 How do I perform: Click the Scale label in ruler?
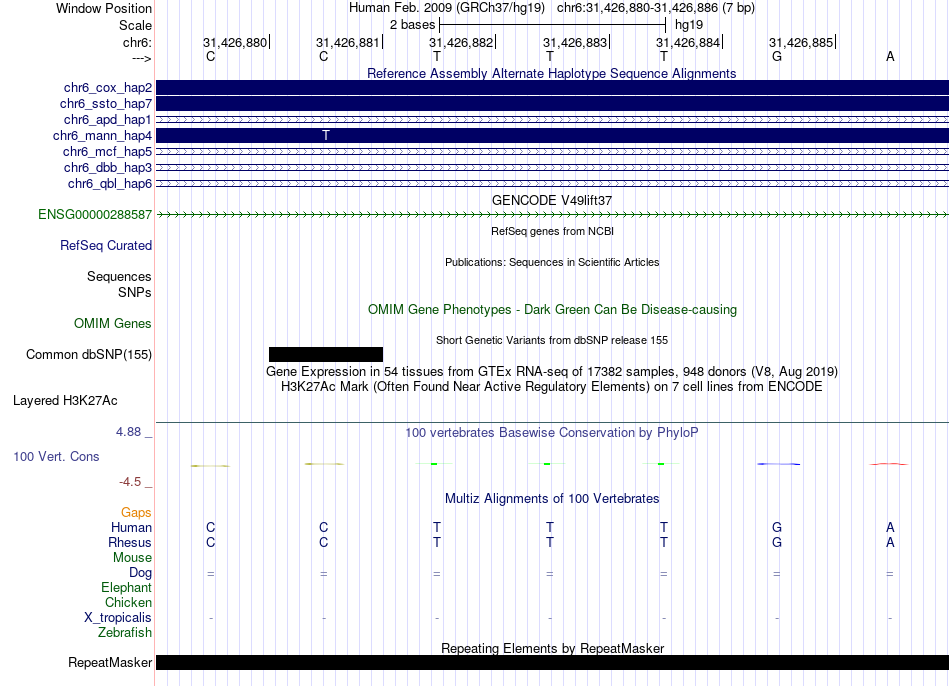[135, 25]
